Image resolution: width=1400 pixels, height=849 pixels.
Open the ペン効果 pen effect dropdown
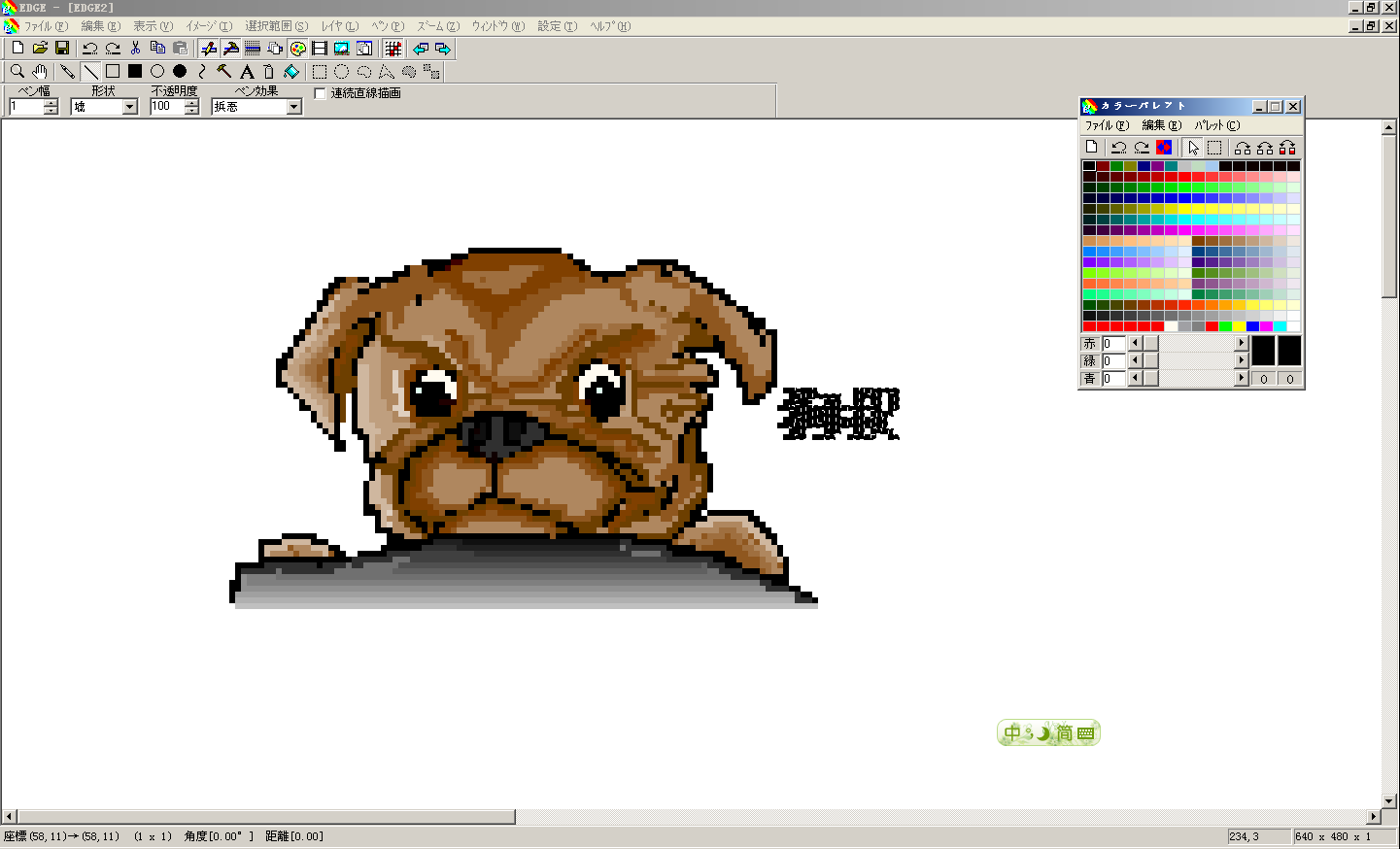tap(294, 107)
